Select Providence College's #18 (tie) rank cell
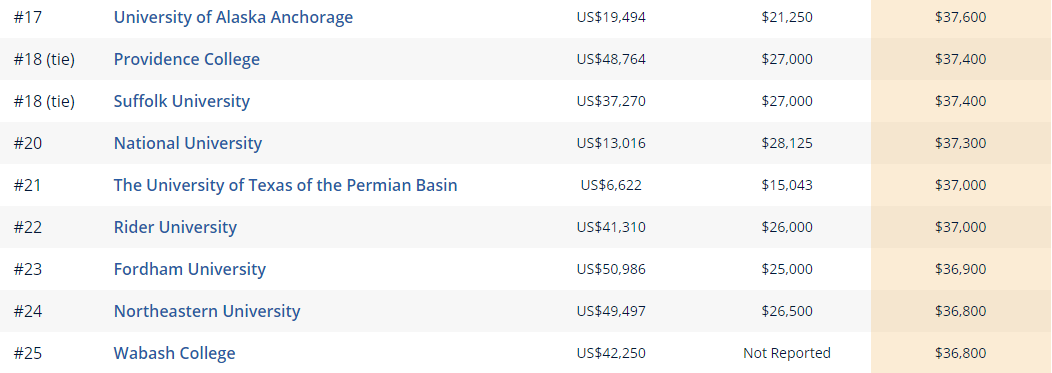This screenshot has width=1052, height=373. [44, 59]
